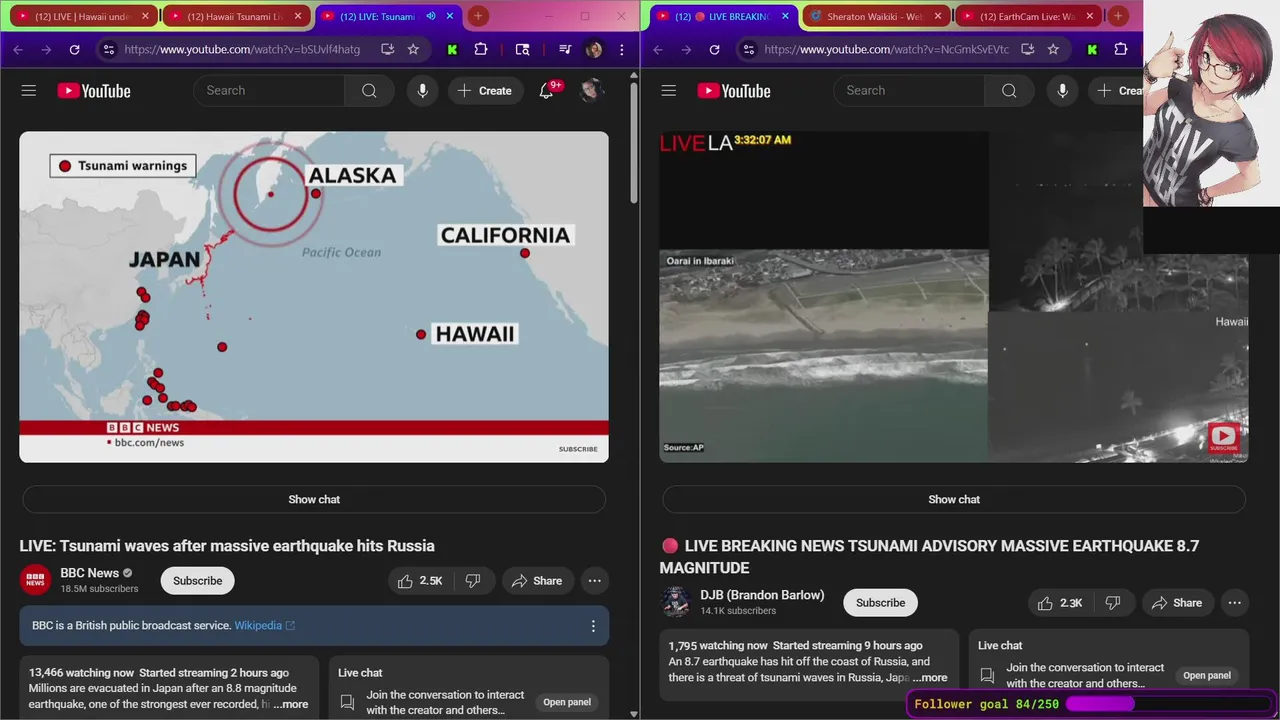This screenshot has height=720, width=1280.
Task: Reload the page in left browser
Action: point(74,49)
